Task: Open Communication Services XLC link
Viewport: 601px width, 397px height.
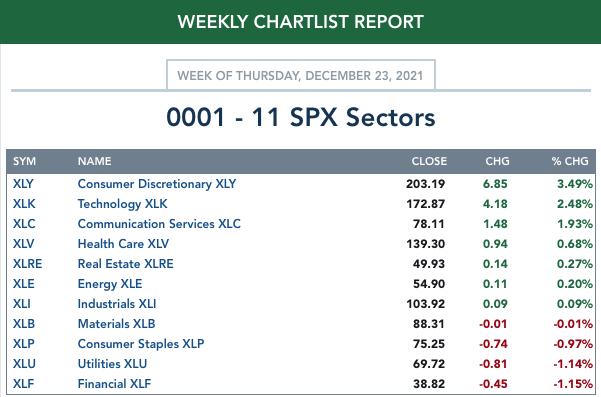Action: (159, 224)
